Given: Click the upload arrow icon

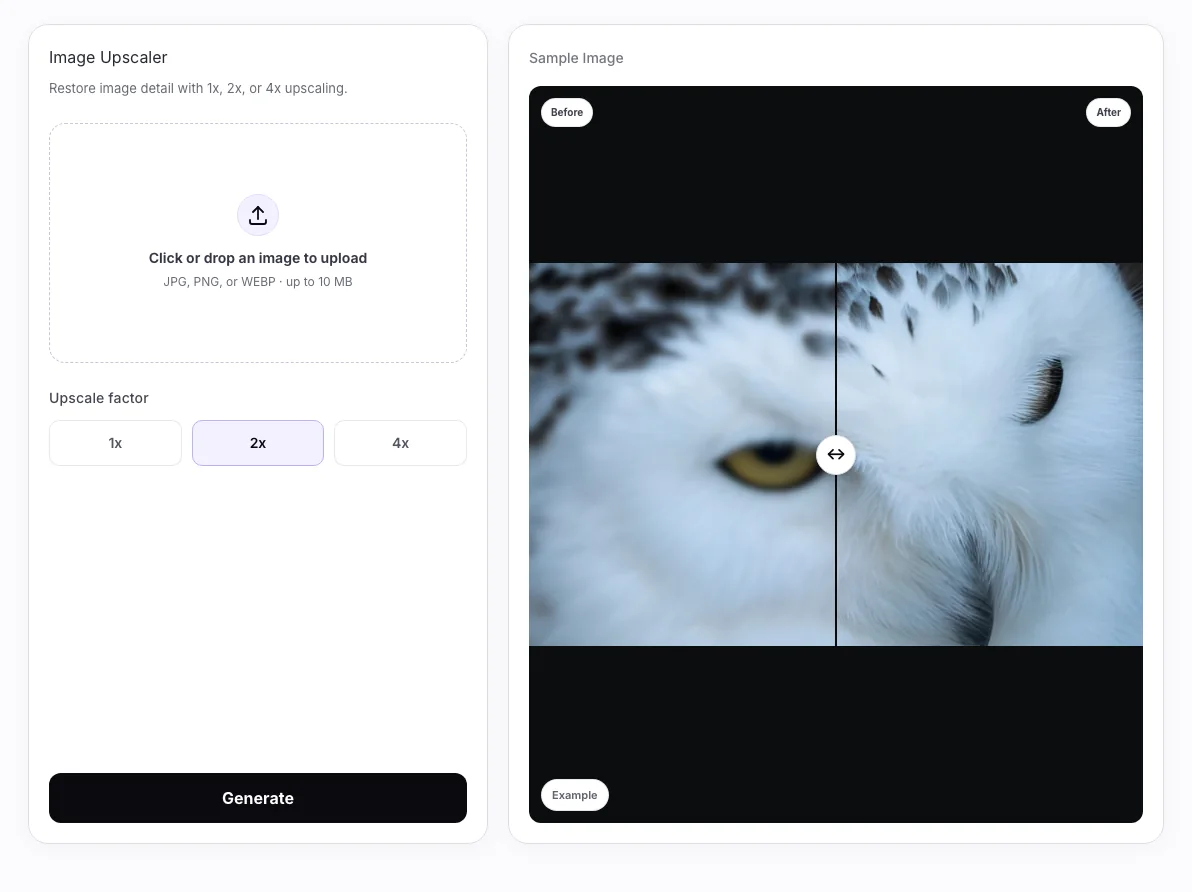Looking at the screenshot, I should tap(258, 215).
